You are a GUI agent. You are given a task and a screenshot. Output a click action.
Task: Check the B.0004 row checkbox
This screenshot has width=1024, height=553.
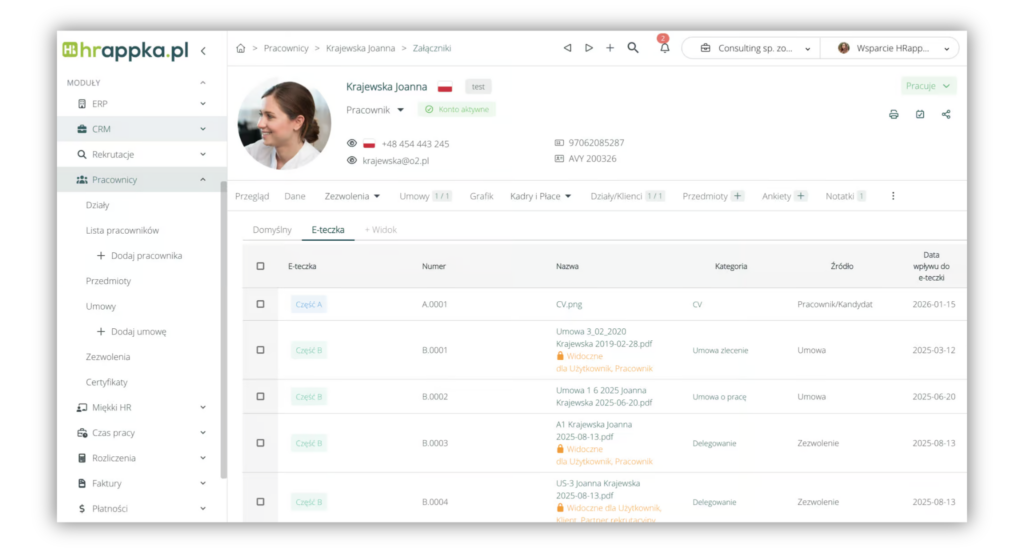tap(261, 502)
